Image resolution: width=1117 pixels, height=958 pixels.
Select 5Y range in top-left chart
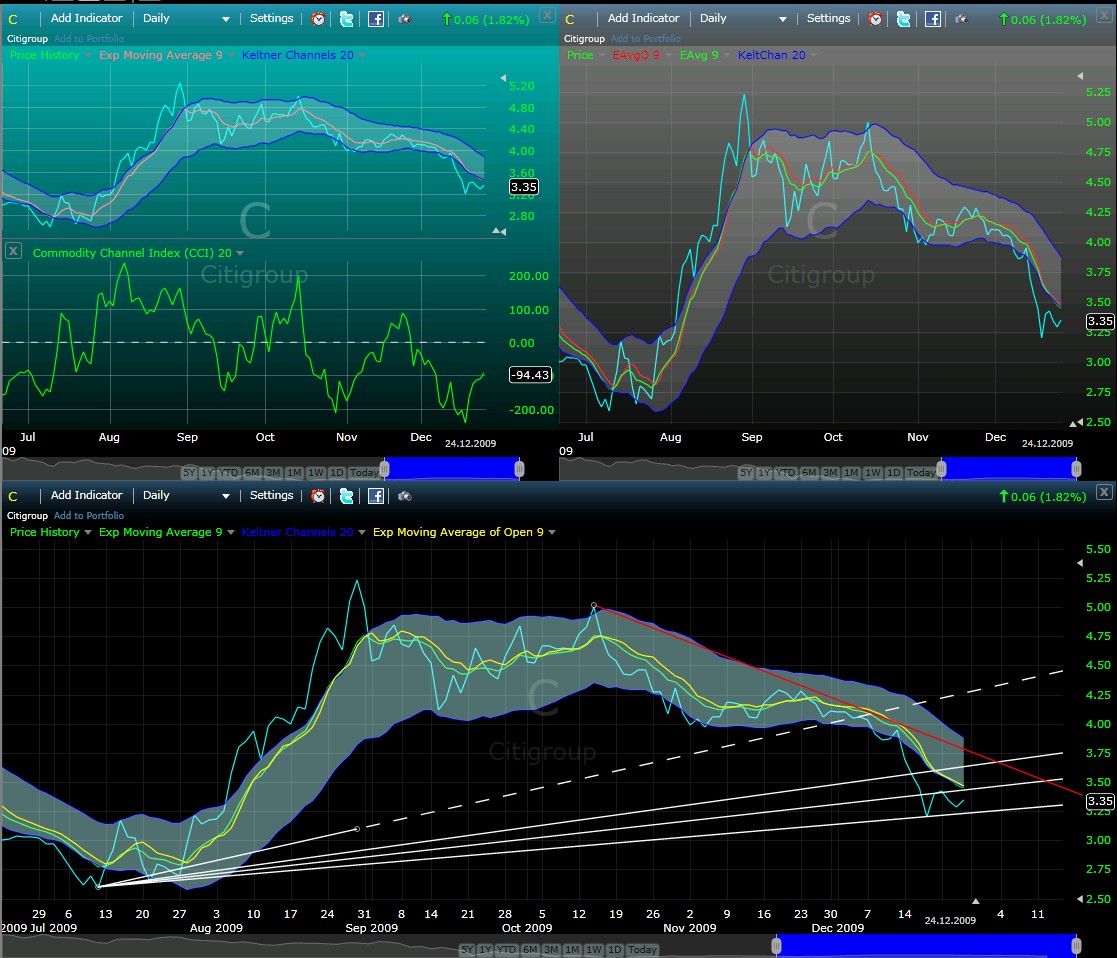click(x=189, y=472)
